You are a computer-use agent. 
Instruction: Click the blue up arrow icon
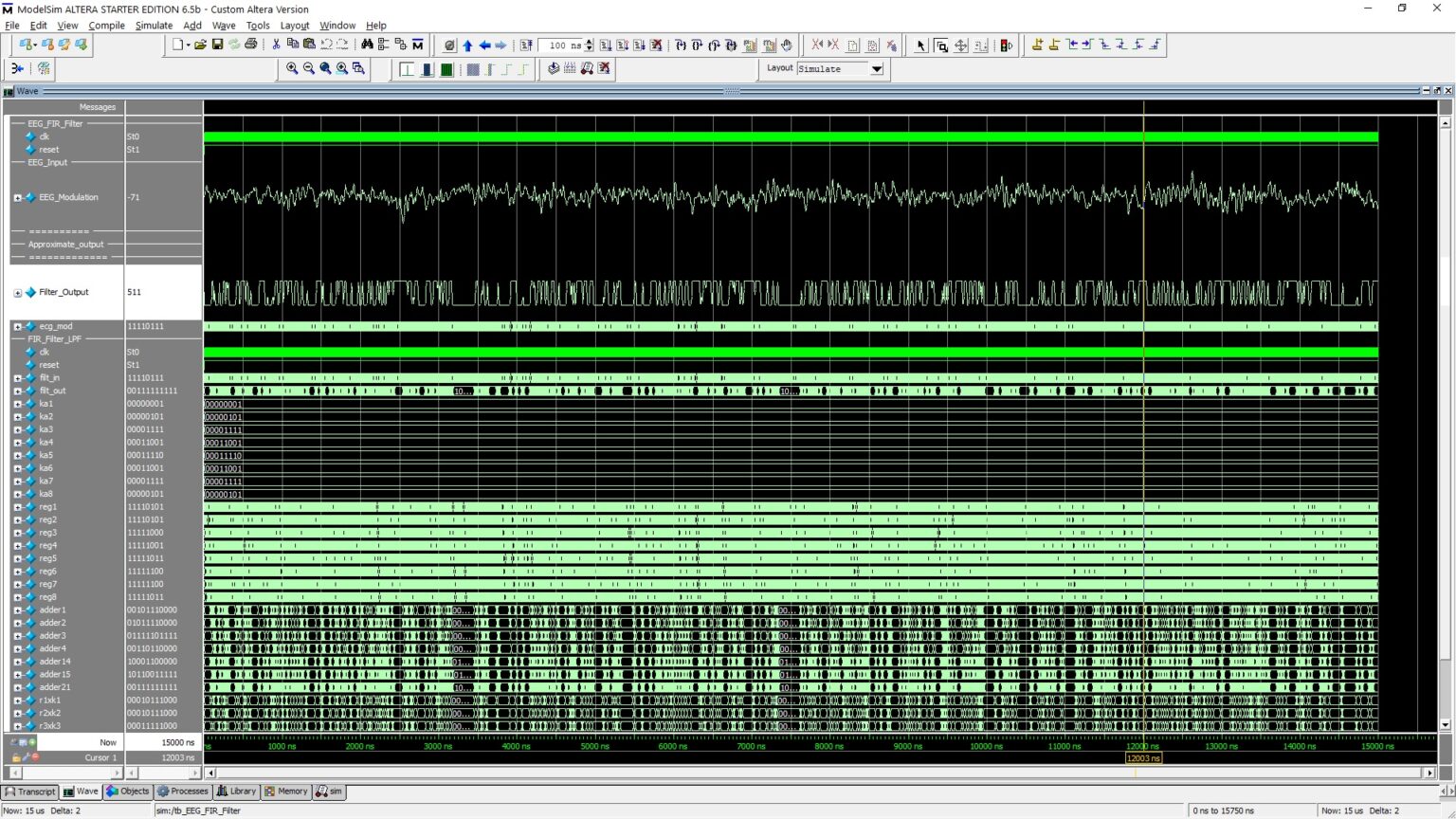467,45
